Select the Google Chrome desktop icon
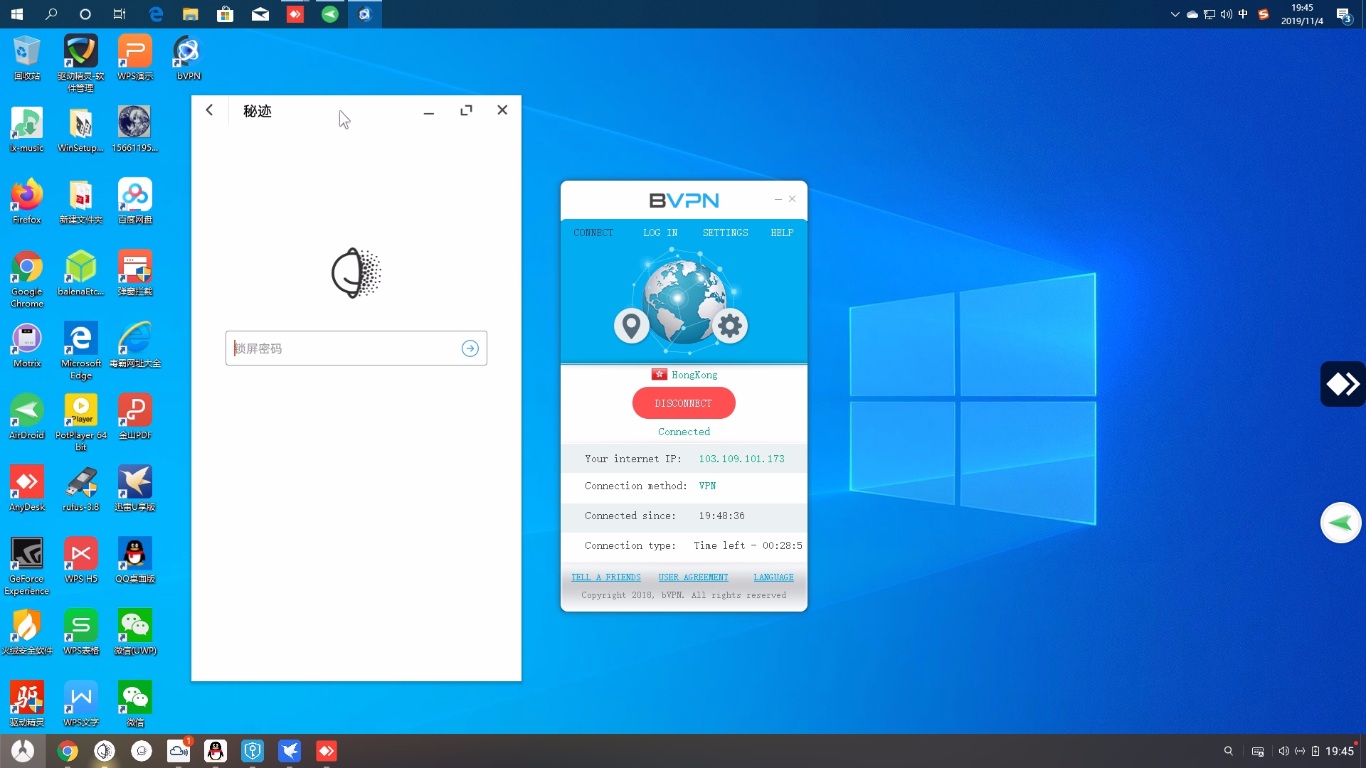 (x=27, y=278)
